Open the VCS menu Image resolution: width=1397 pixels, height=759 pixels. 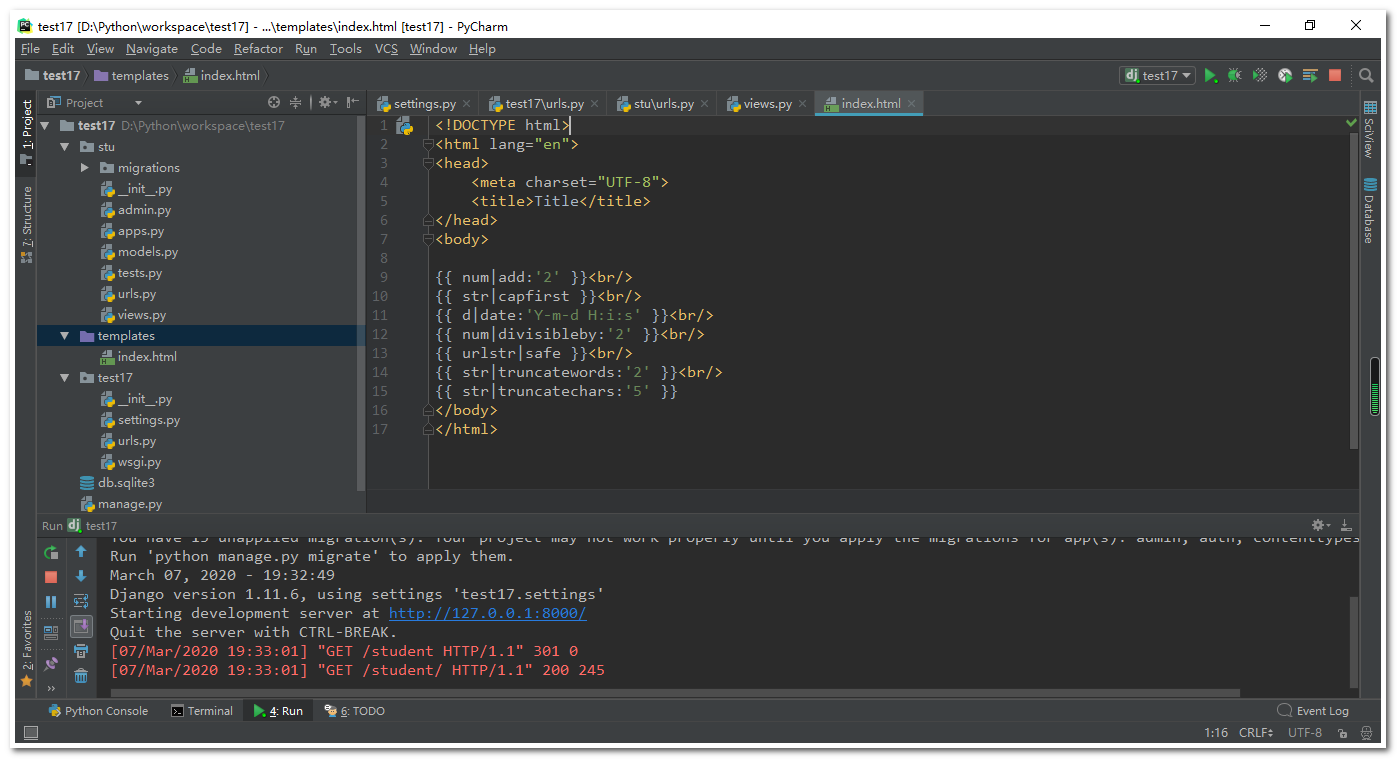(x=386, y=48)
